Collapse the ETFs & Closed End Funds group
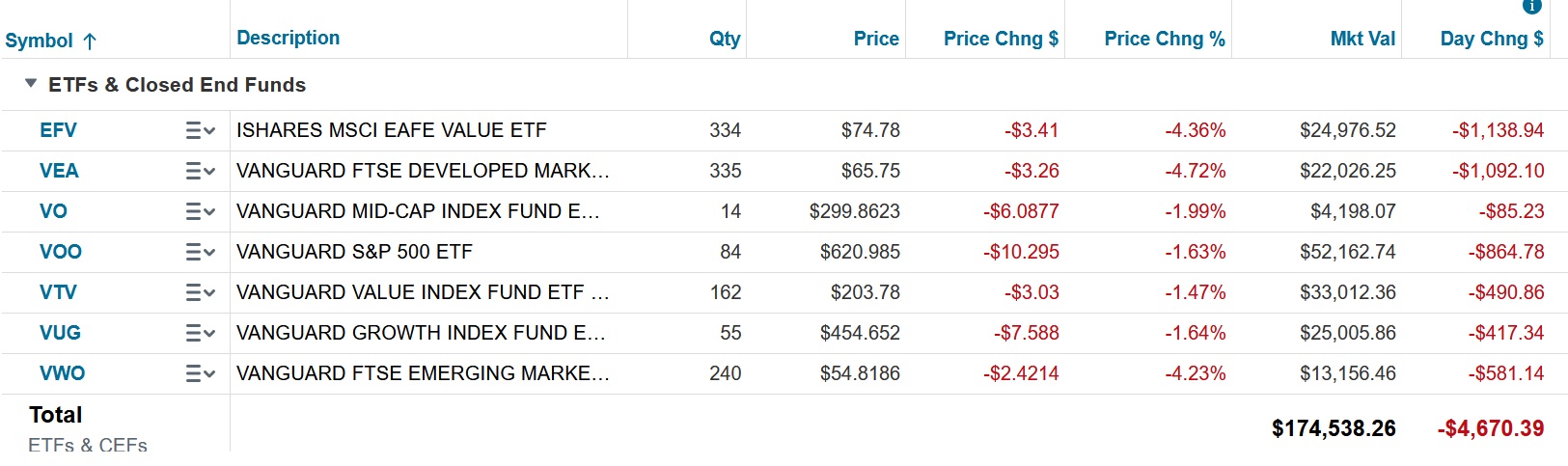Viewport: 1568px width, 466px height. coord(31,84)
